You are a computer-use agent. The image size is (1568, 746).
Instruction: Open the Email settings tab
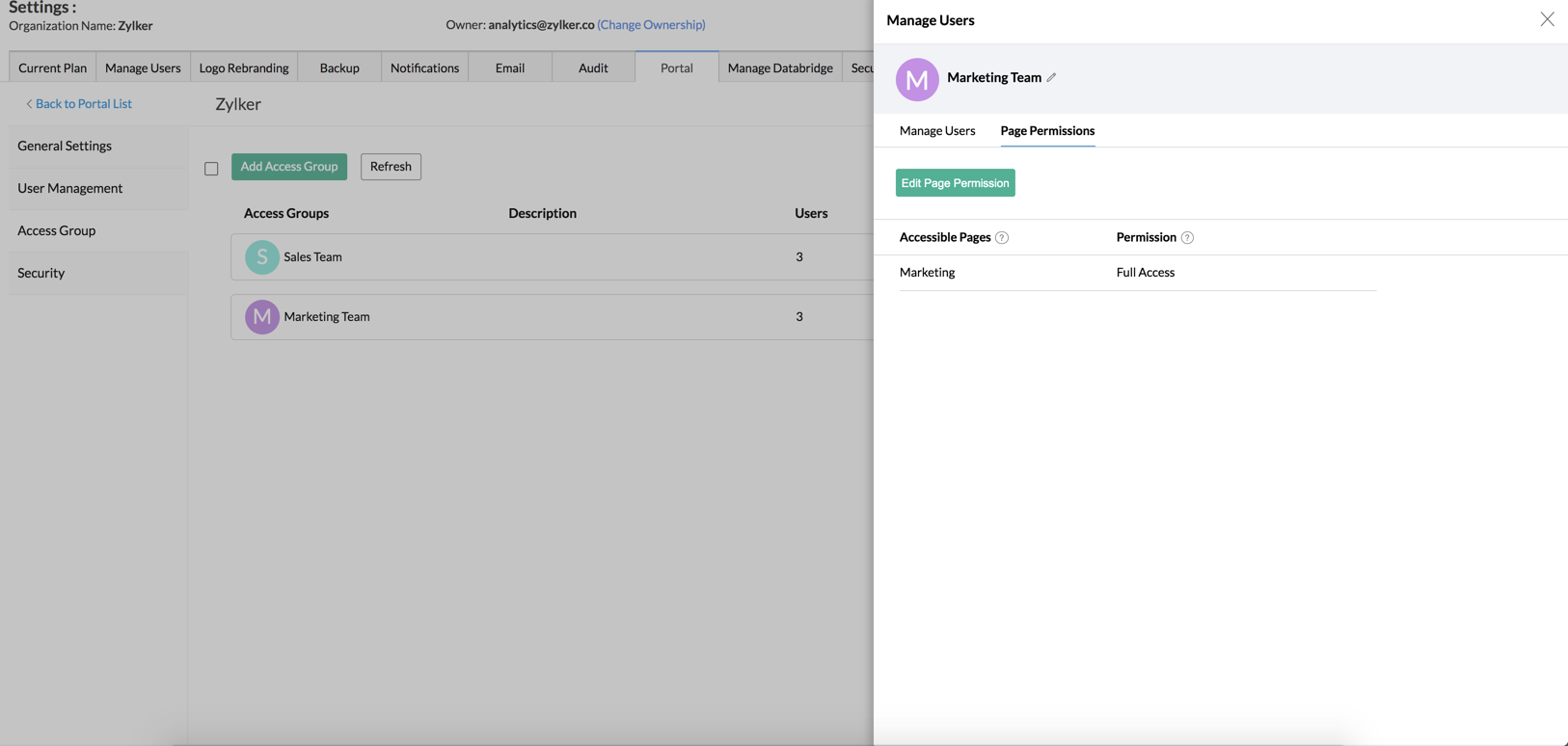point(510,67)
